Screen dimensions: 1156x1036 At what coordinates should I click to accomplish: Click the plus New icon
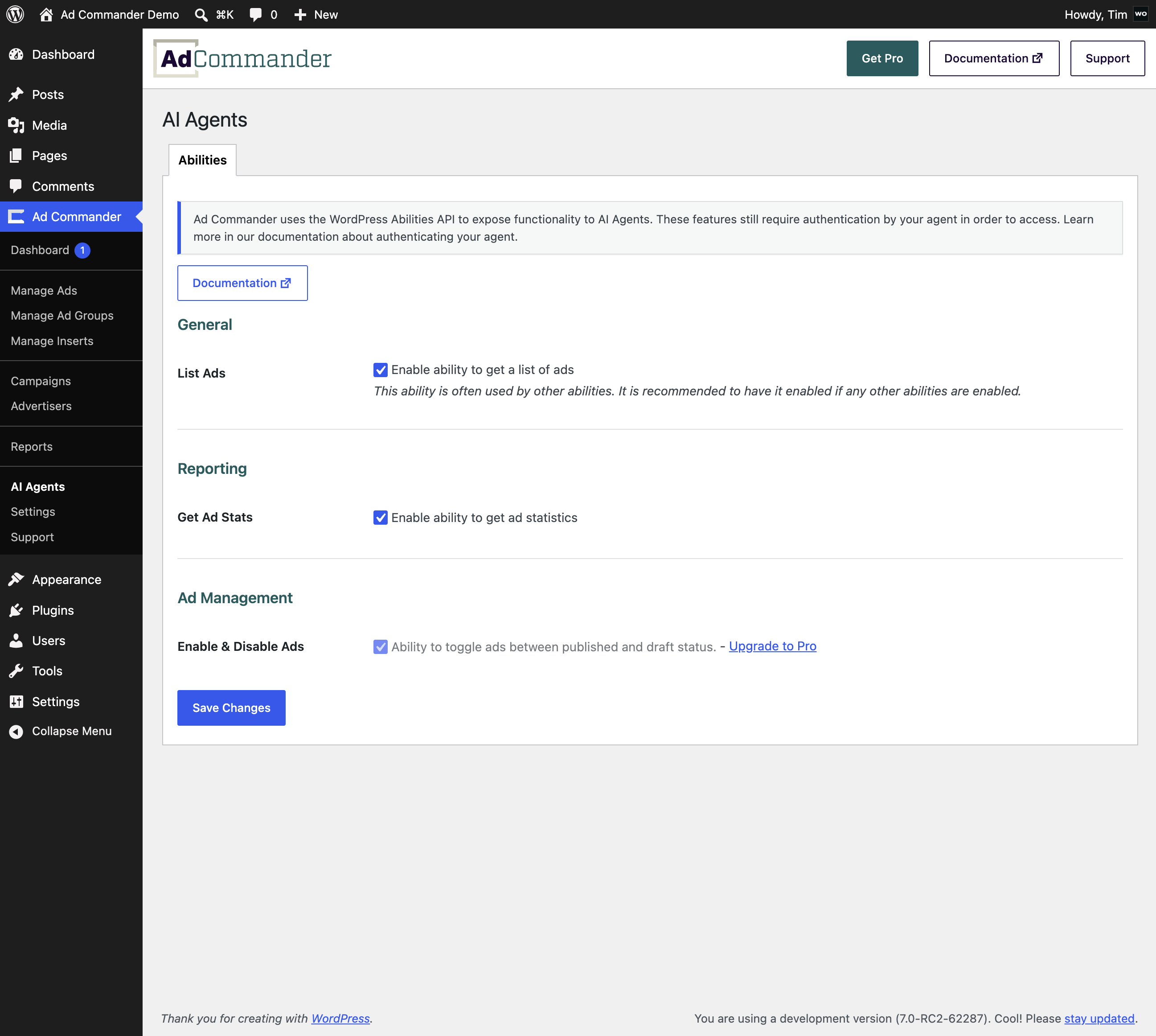point(300,15)
